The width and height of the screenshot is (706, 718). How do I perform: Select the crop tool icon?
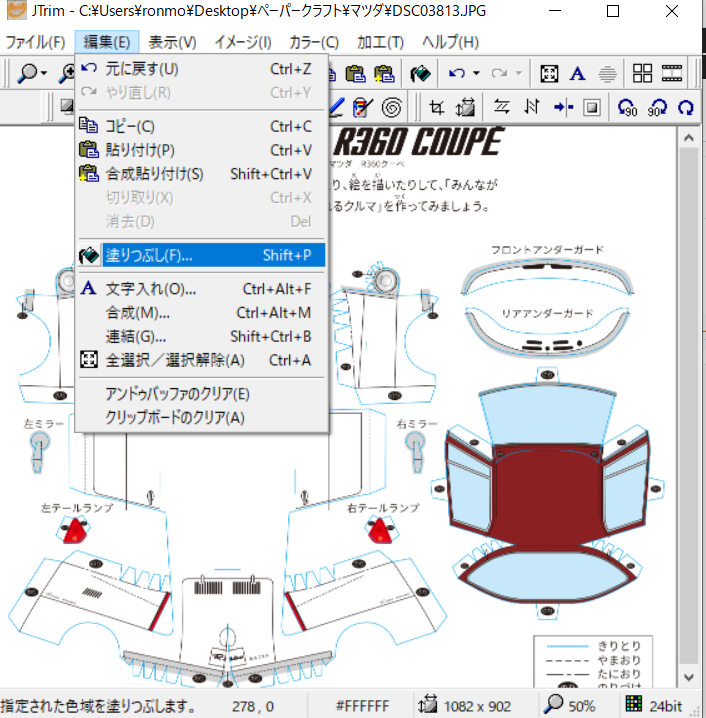(x=436, y=108)
